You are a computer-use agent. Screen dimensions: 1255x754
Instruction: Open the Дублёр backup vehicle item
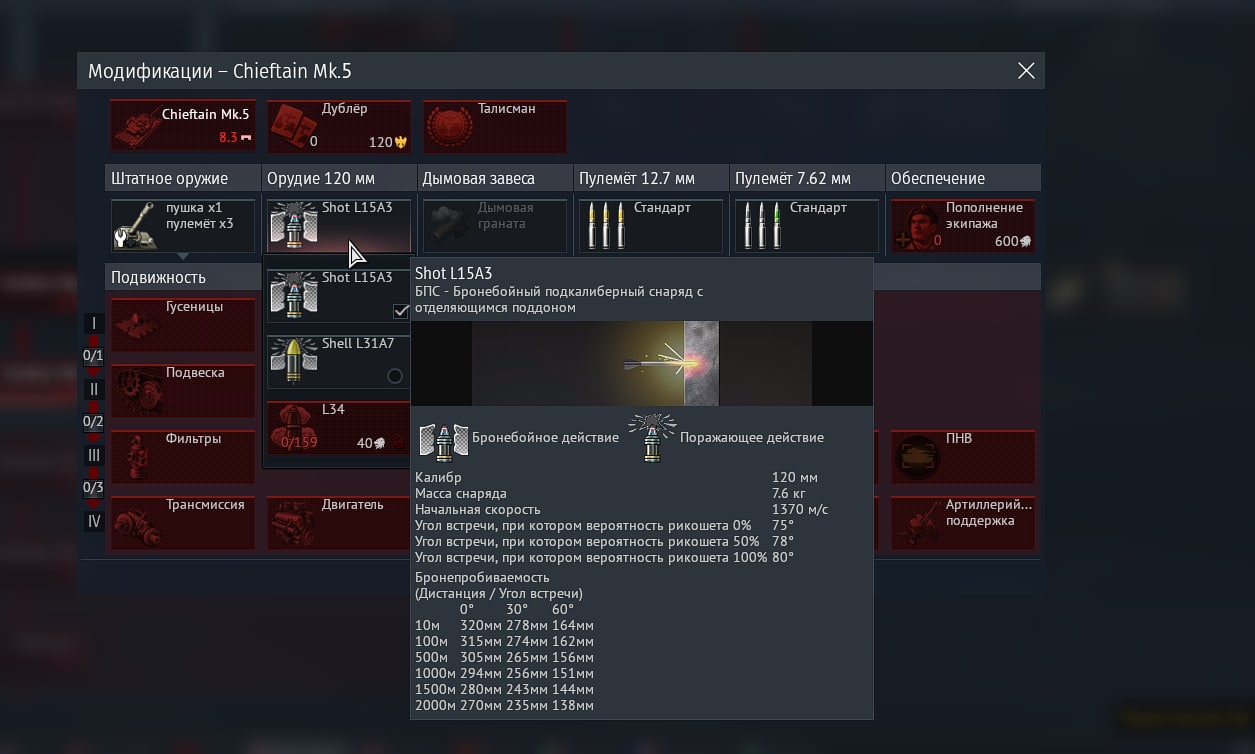pyautogui.click(x=339, y=126)
